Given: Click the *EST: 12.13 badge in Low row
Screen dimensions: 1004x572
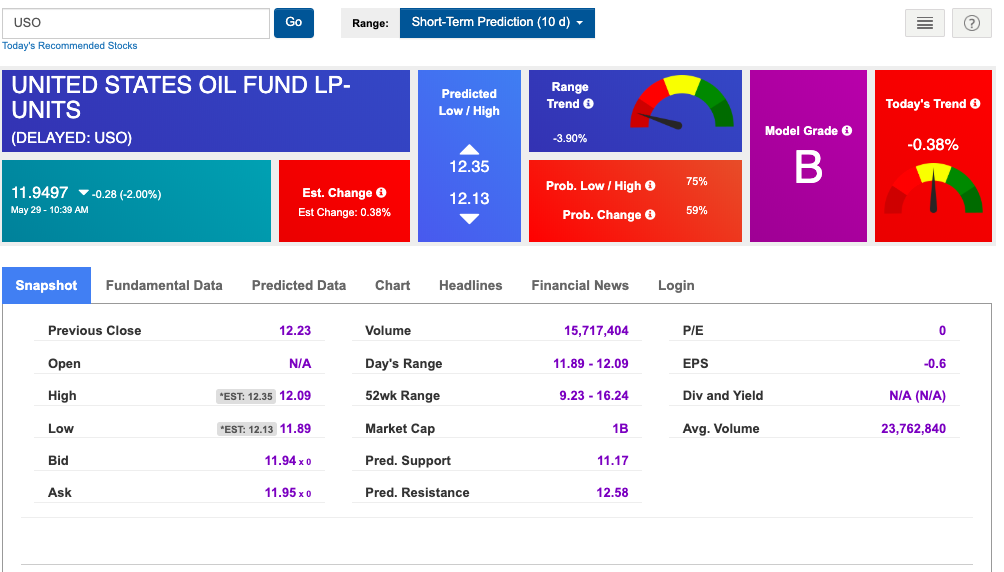Looking at the screenshot, I should pyautogui.click(x=247, y=429).
